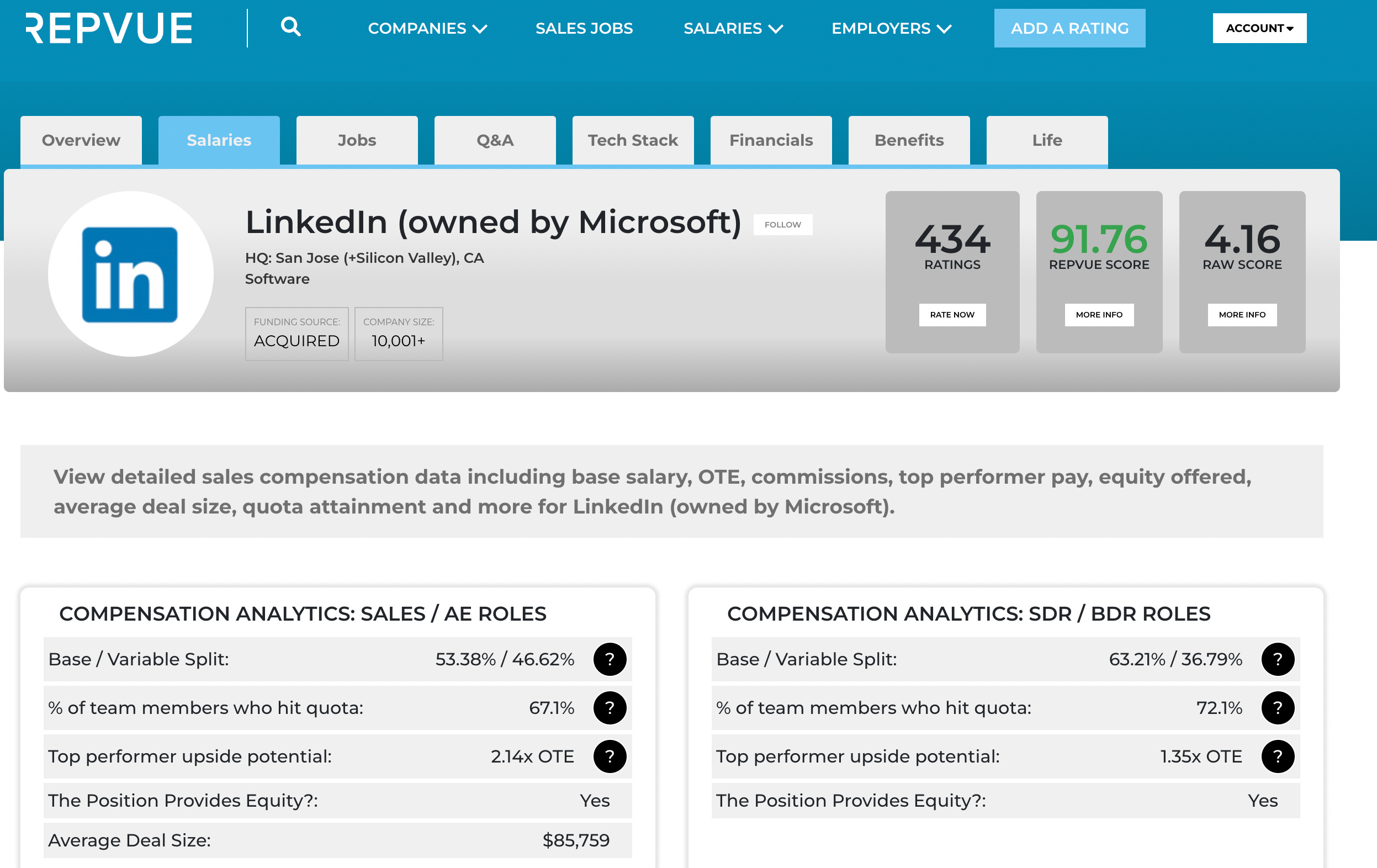This screenshot has width=1377, height=868.
Task: Click the Funding Source Acquired box
Action: tap(297, 334)
